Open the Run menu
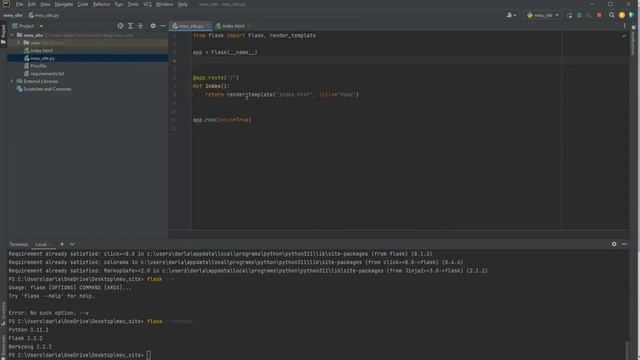Screen dimensions: 640x360 [119, 4]
